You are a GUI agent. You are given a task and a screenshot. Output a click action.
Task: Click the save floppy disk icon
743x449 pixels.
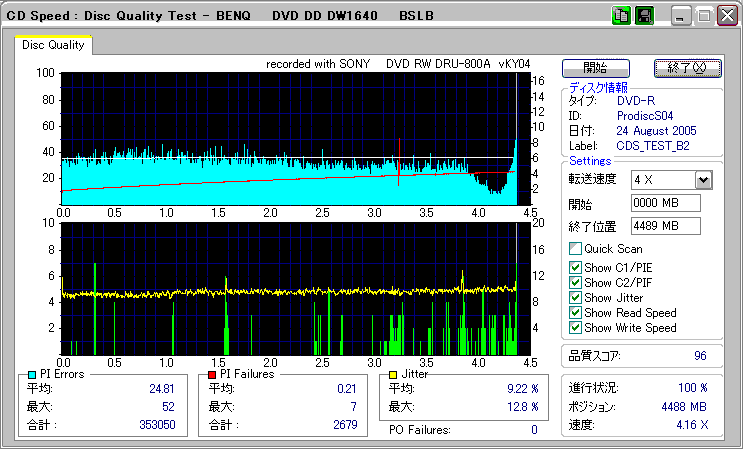click(x=645, y=16)
